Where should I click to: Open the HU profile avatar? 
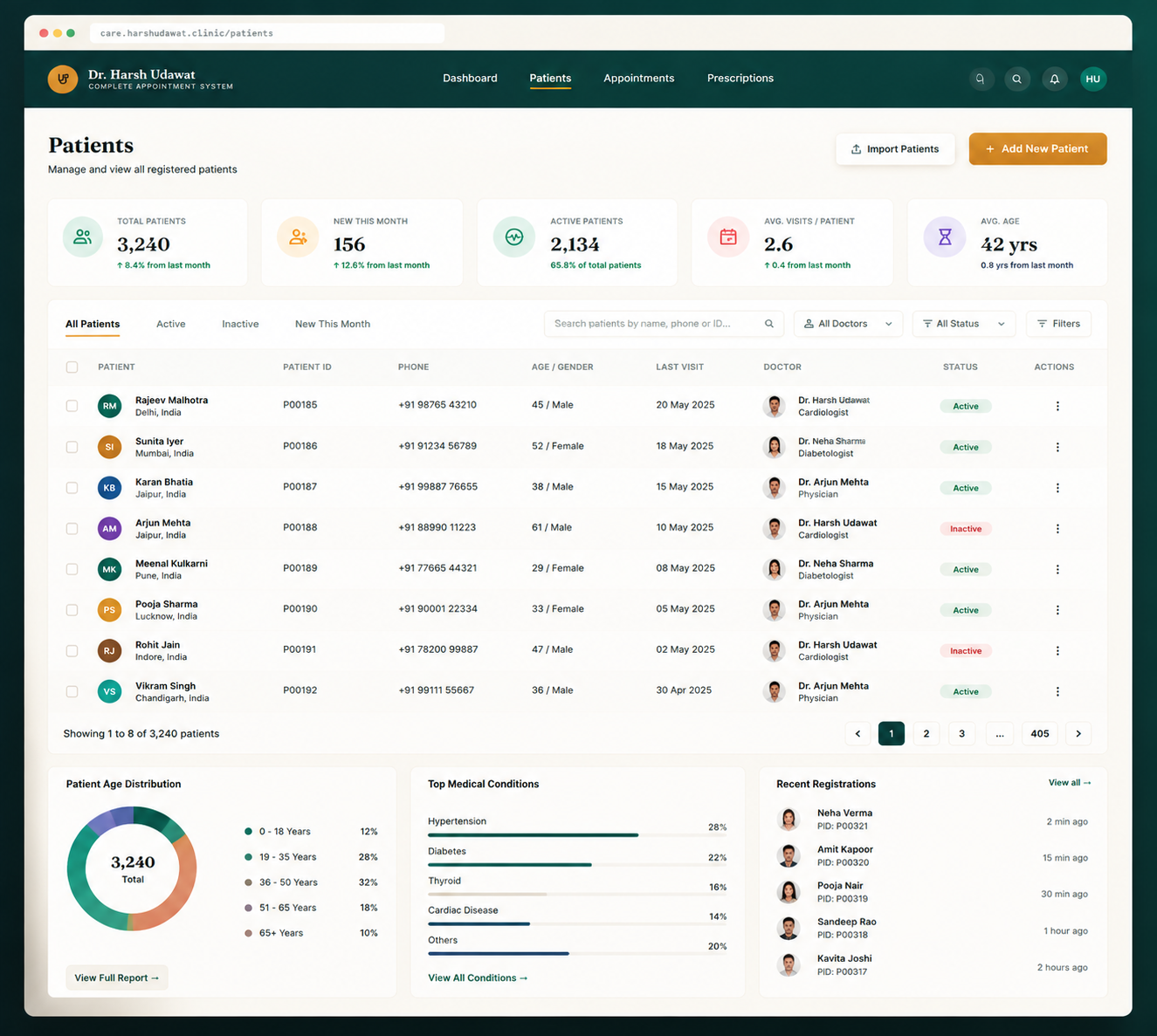(x=1092, y=79)
